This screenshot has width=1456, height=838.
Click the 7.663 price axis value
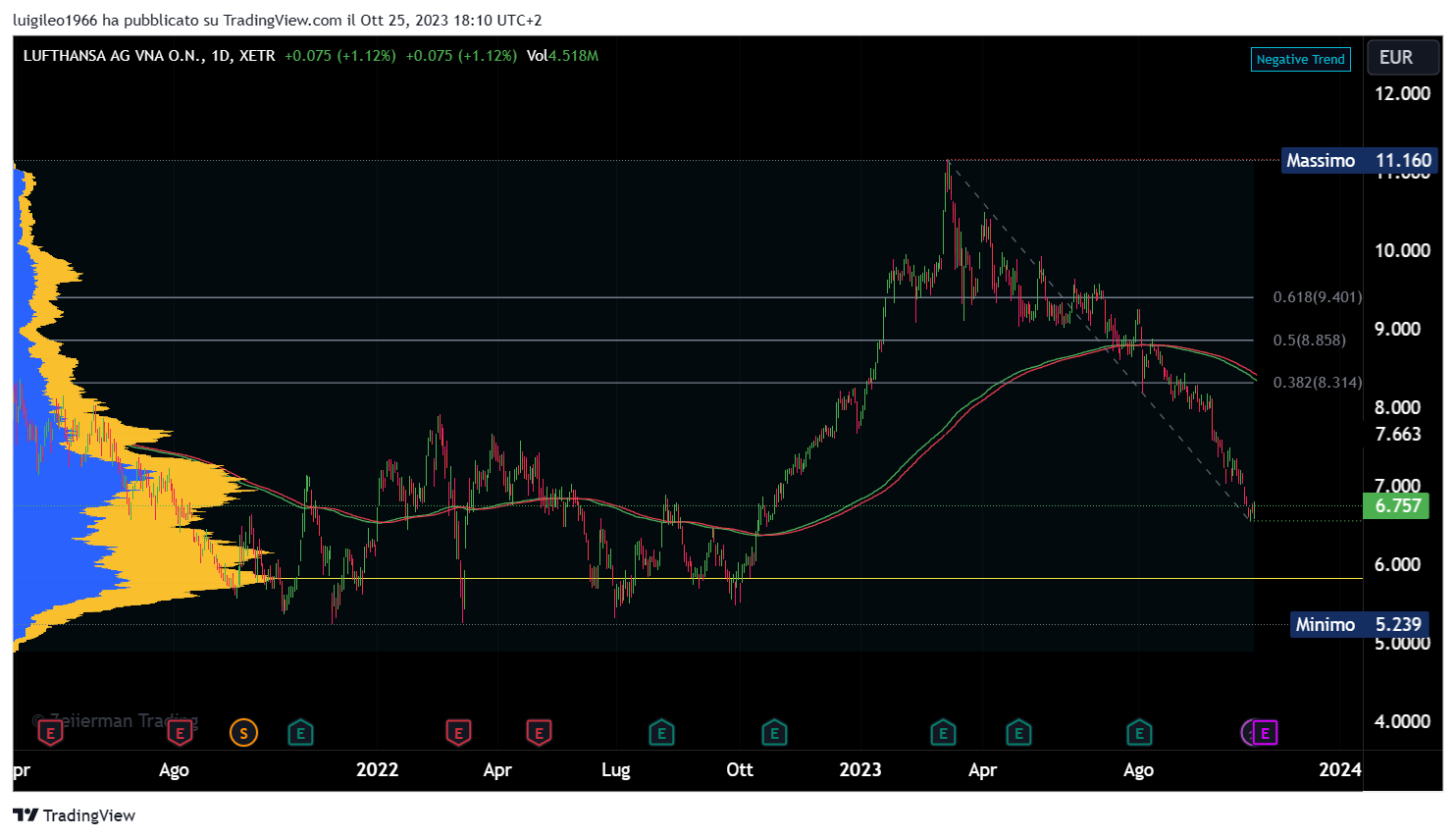pyautogui.click(x=1398, y=435)
